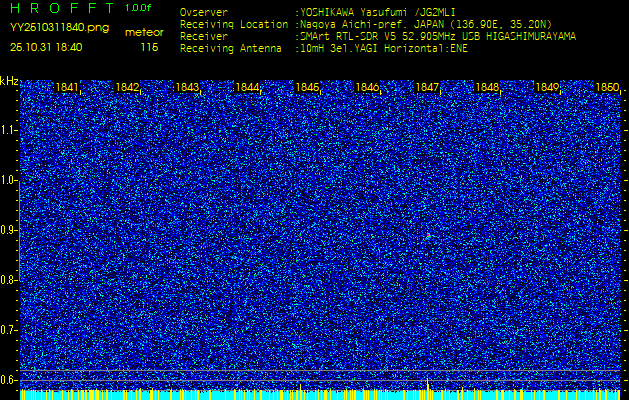Click the version number 1.0.0f
This screenshot has width=629, height=400.
(138, 8)
